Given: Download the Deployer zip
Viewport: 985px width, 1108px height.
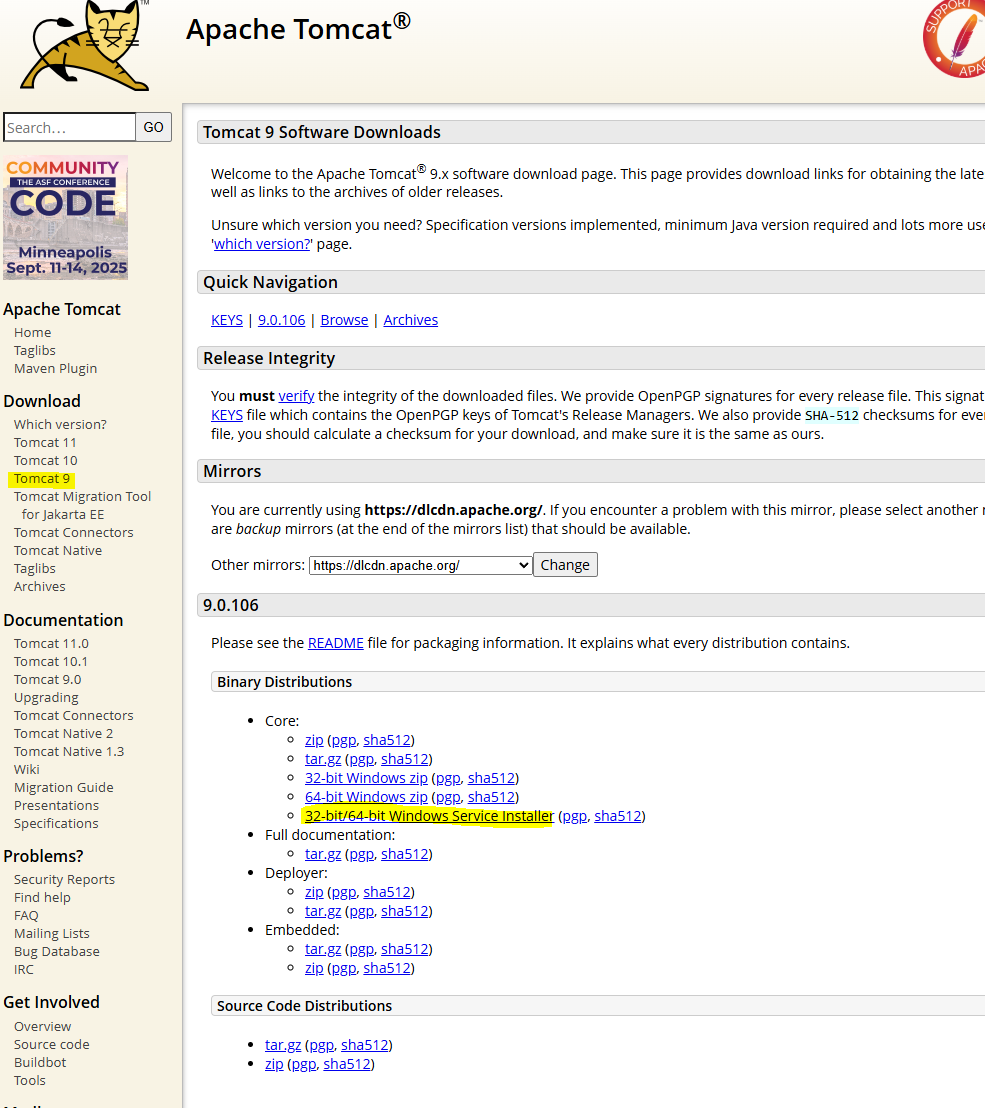Looking at the screenshot, I should coord(314,892).
